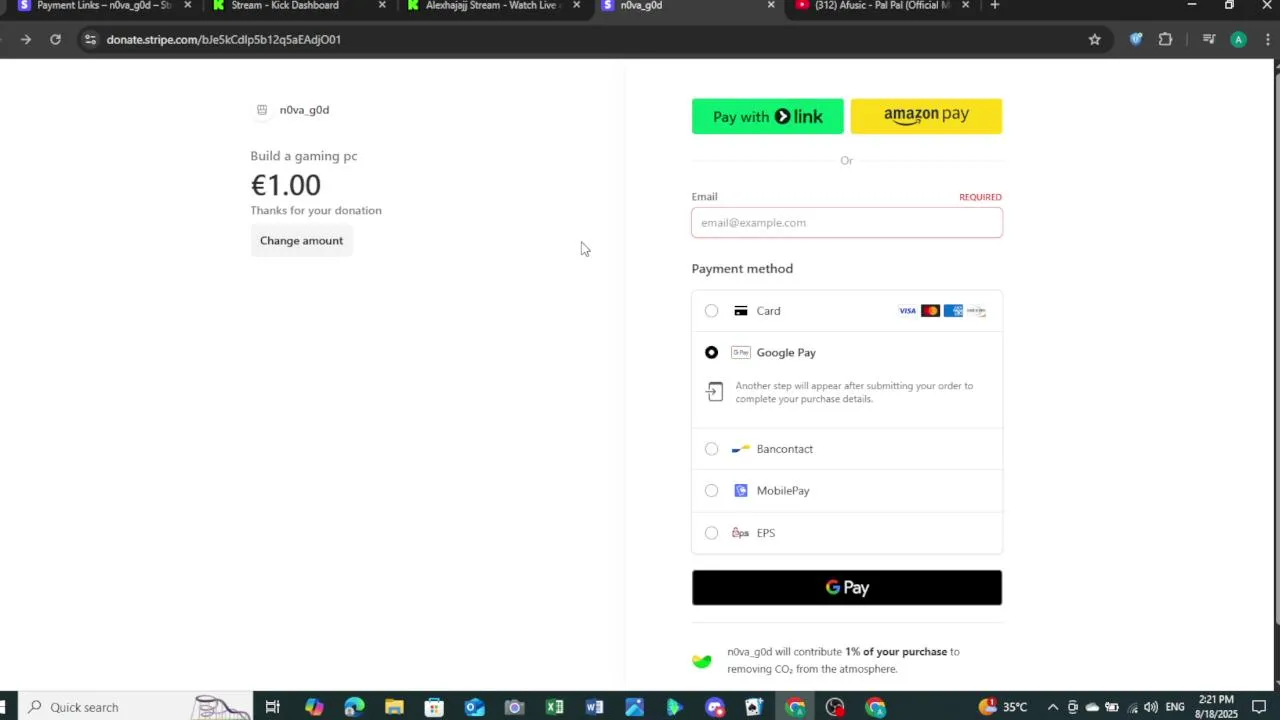Viewport: 1280px width, 720px height.
Task: Click the Payment method heading
Action: (x=742, y=269)
